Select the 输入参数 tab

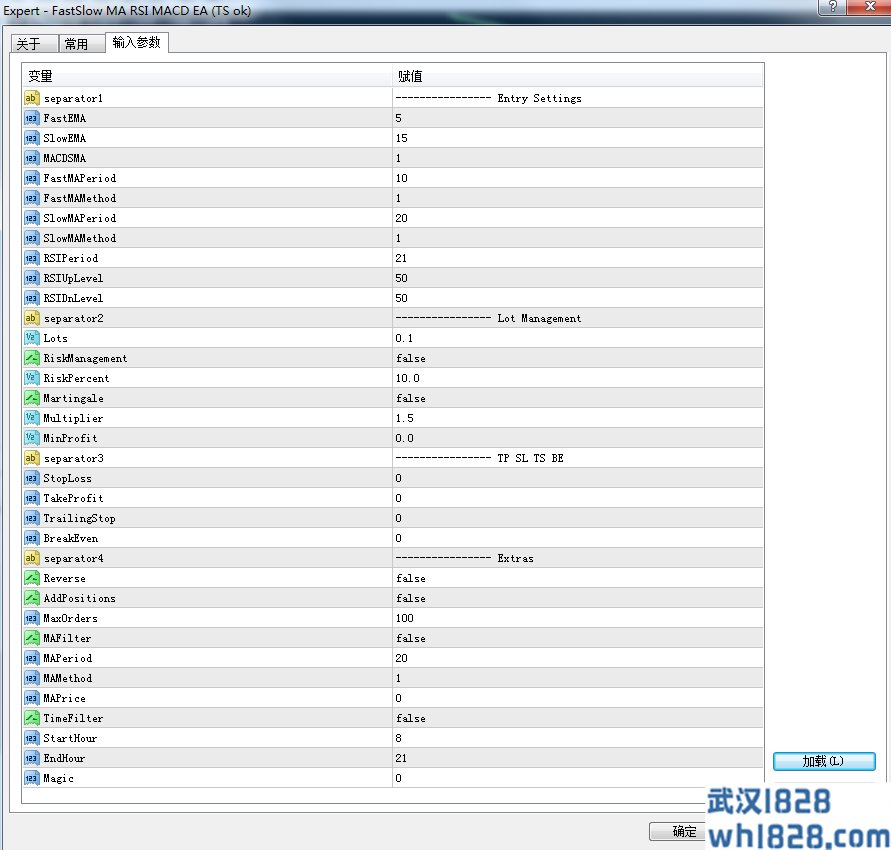coord(136,43)
